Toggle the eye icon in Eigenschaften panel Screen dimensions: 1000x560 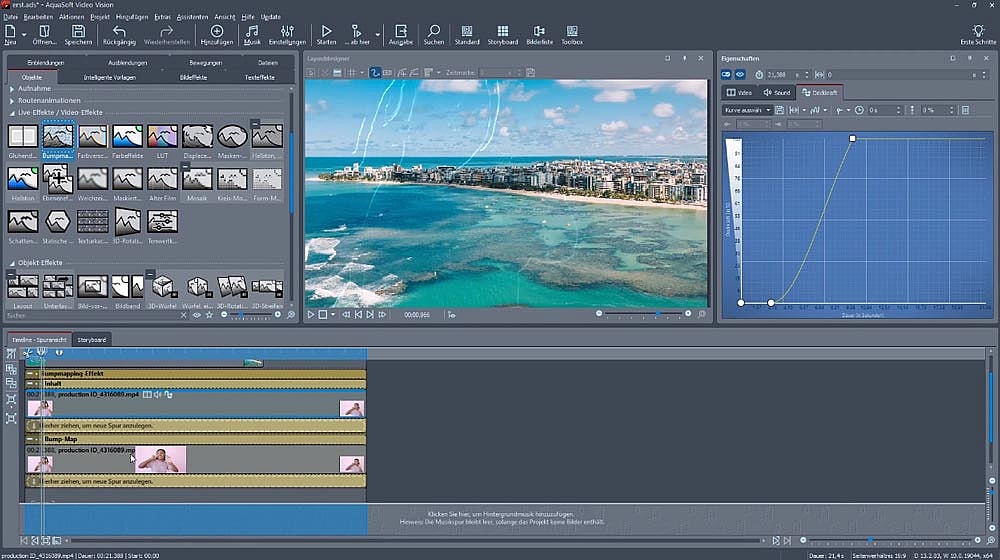click(x=741, y=75)
